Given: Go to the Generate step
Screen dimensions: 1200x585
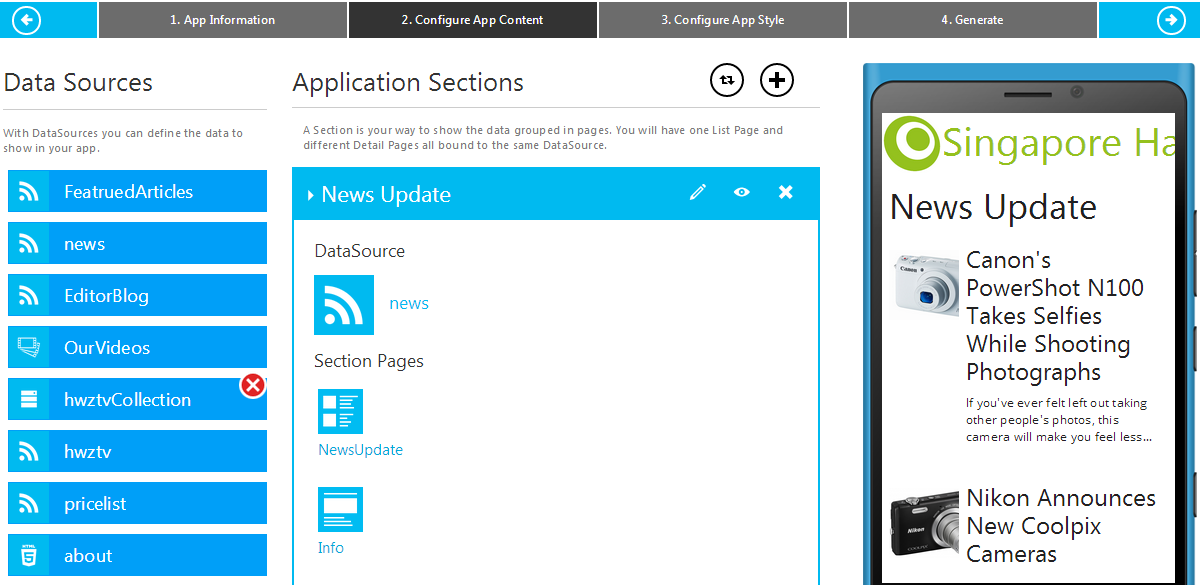Looking at the screenshot, I should pyautogui.click(x=972, y=20).
